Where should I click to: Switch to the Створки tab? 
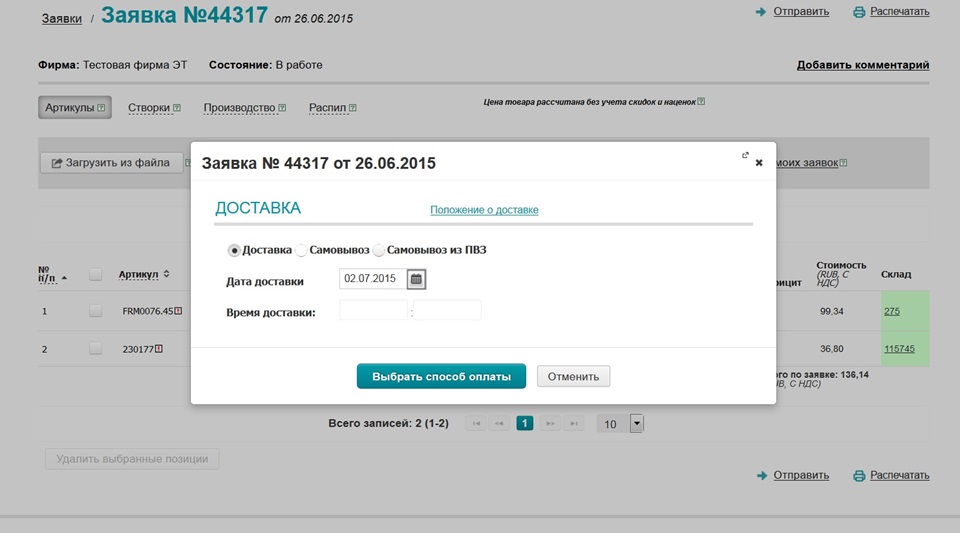click(148, 108)
